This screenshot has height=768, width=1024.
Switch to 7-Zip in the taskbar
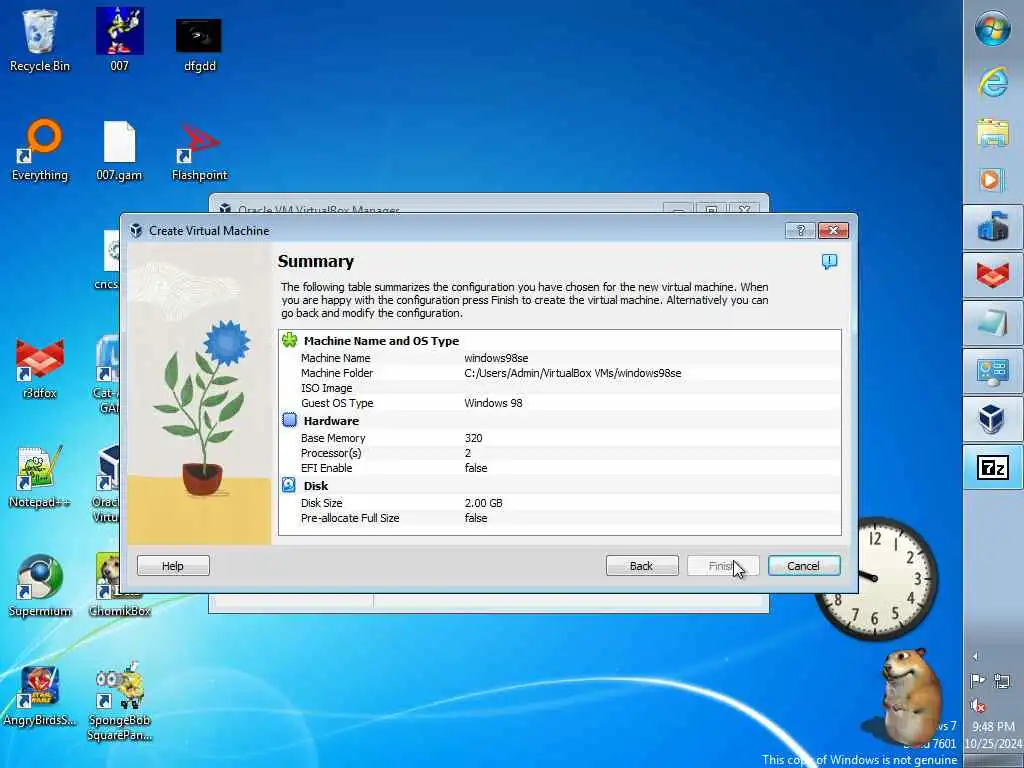point(993,467)
